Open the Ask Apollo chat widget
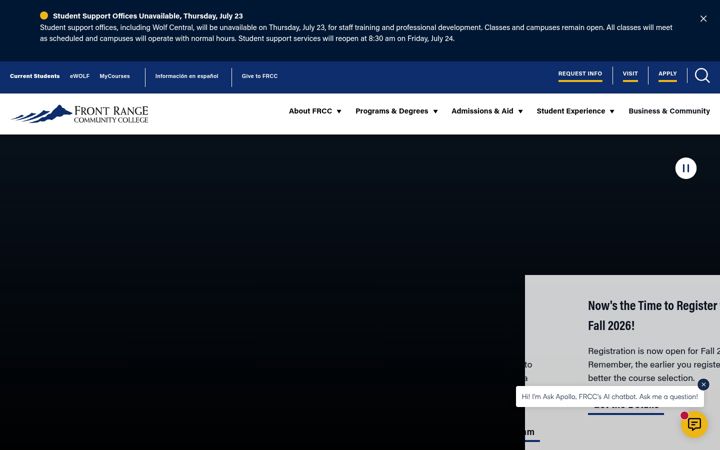Image resolution: width=720 pixels, height=450 pixels. click(x=694, y=424)
